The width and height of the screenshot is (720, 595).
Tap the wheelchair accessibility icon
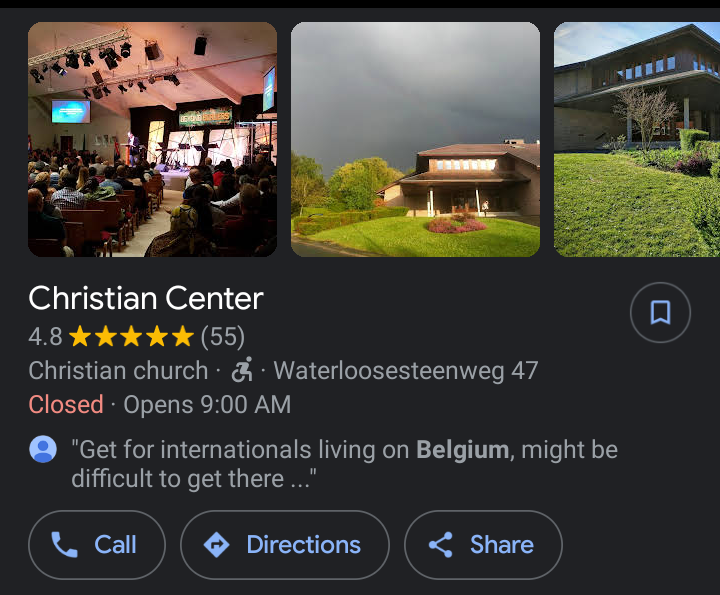pos(241,371)
